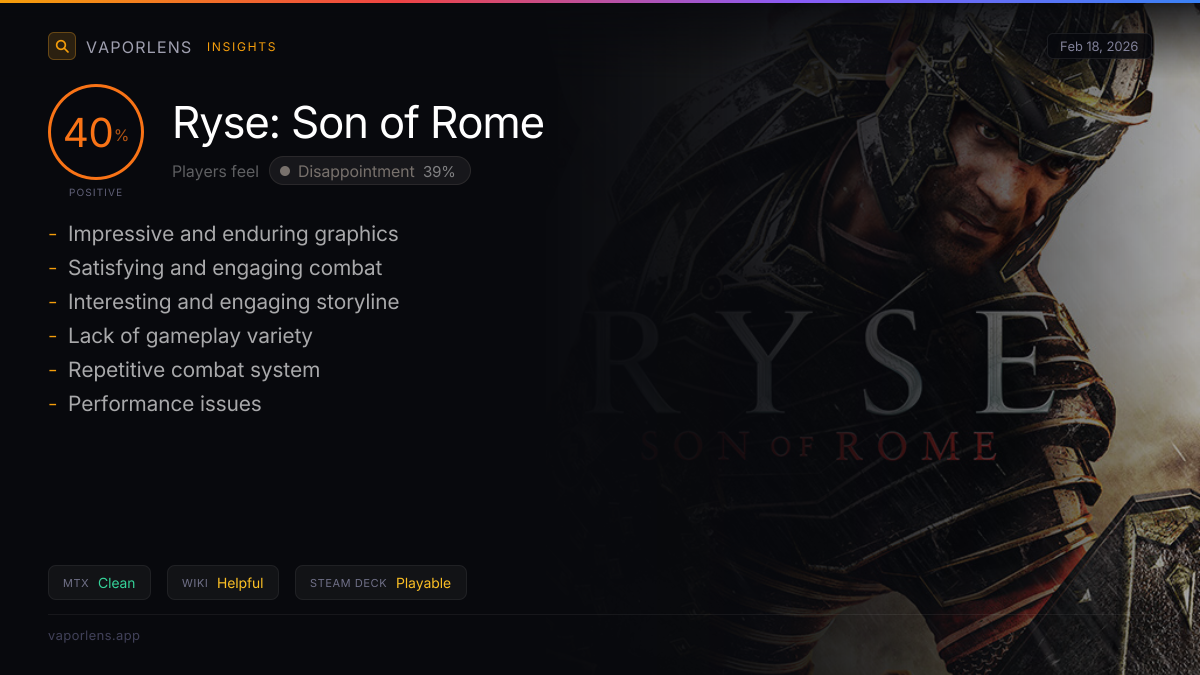Click the Feb 18, 2026 date badge
The height and width of the screenshot is (675, 1200).
point(1099,47)
